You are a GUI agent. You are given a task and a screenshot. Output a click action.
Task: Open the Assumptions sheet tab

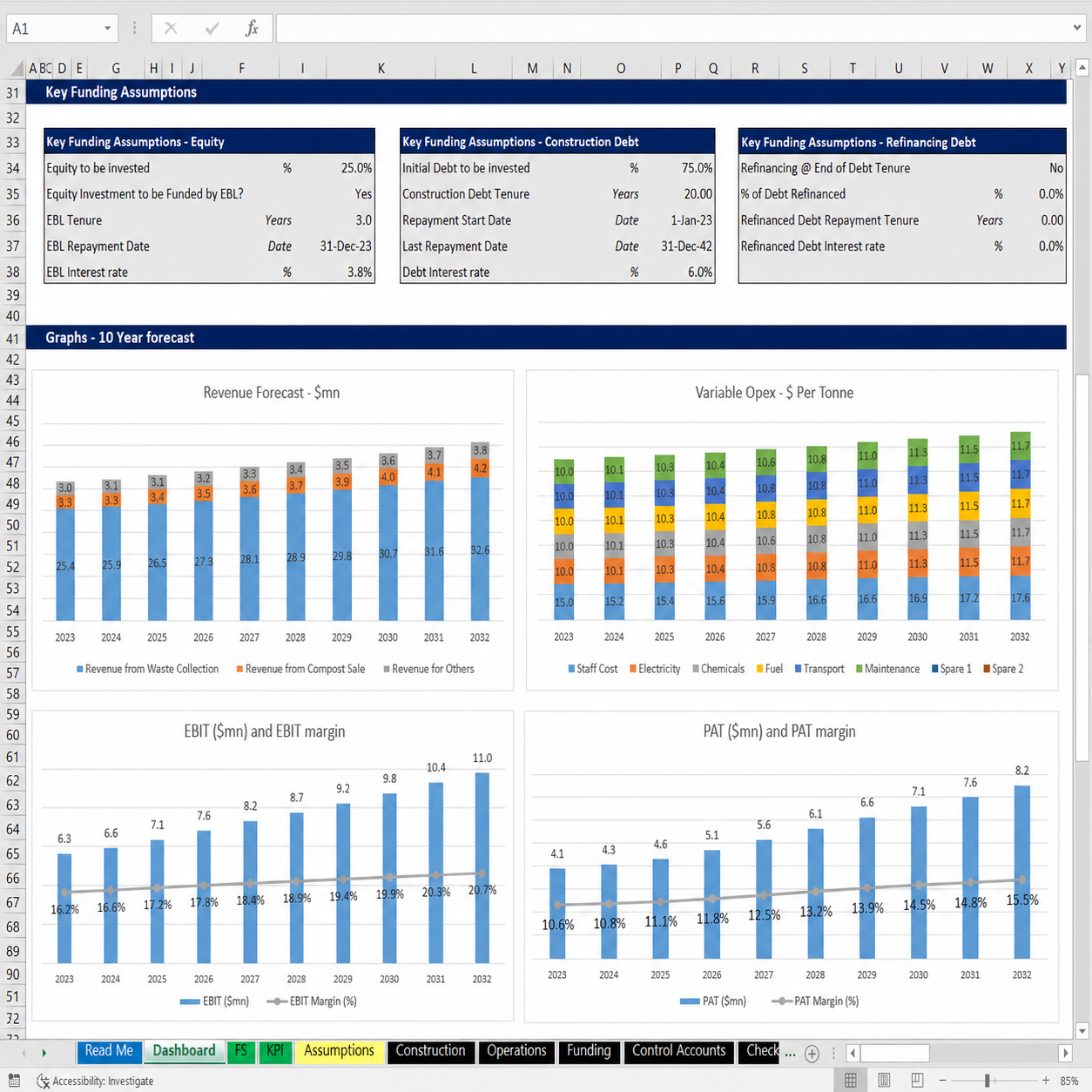click(339, 1051)
